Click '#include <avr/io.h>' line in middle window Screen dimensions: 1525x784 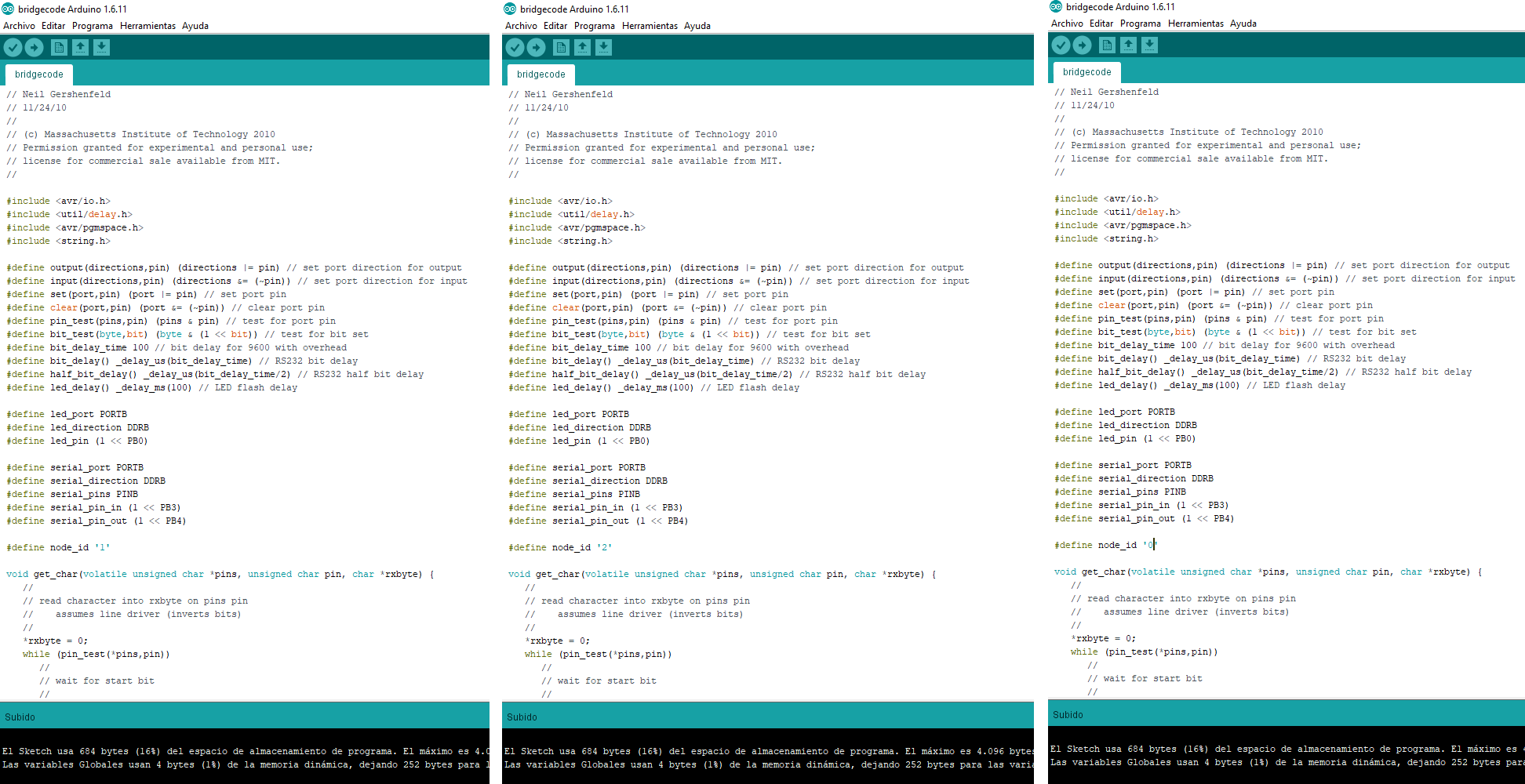[560, 201]
